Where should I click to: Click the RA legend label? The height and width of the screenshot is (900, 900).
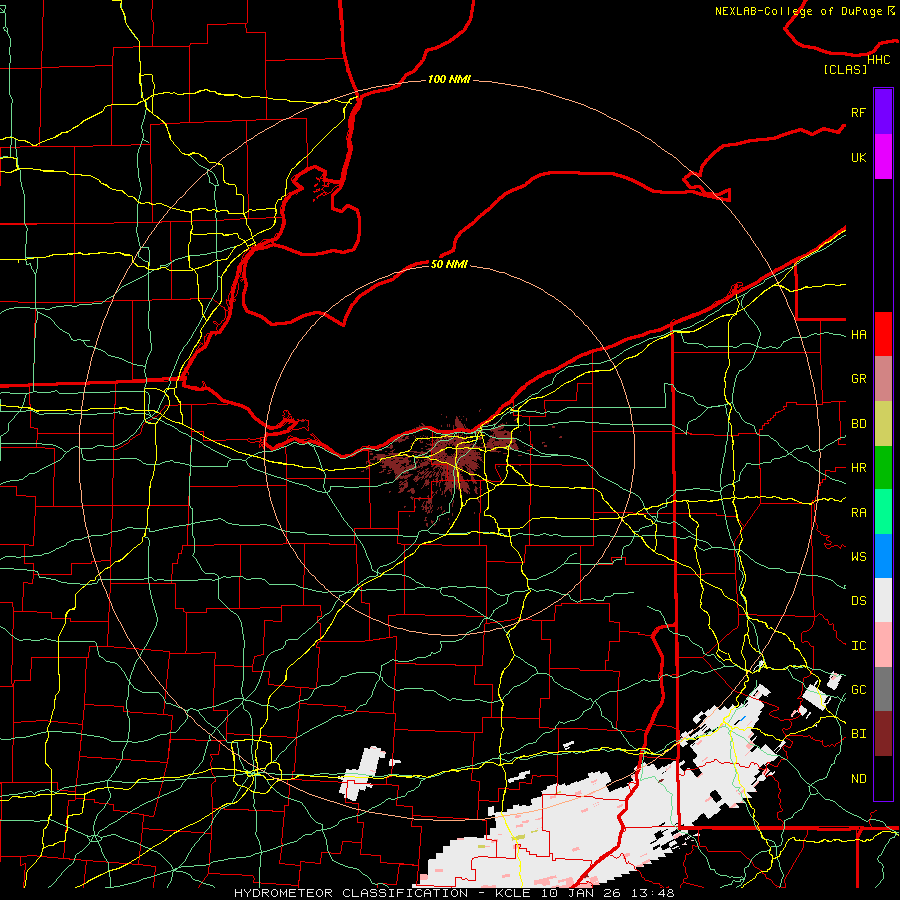coord(858,513)
